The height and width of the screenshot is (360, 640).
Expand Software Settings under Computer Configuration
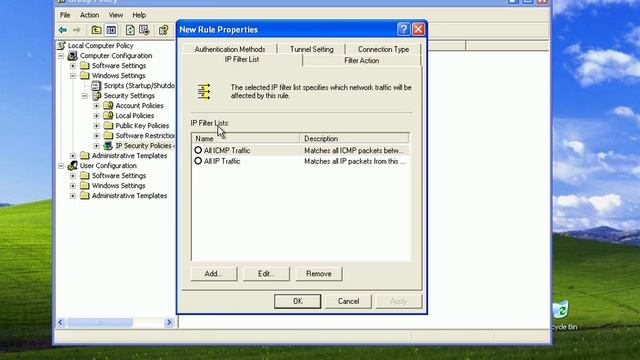coord(73,65)
